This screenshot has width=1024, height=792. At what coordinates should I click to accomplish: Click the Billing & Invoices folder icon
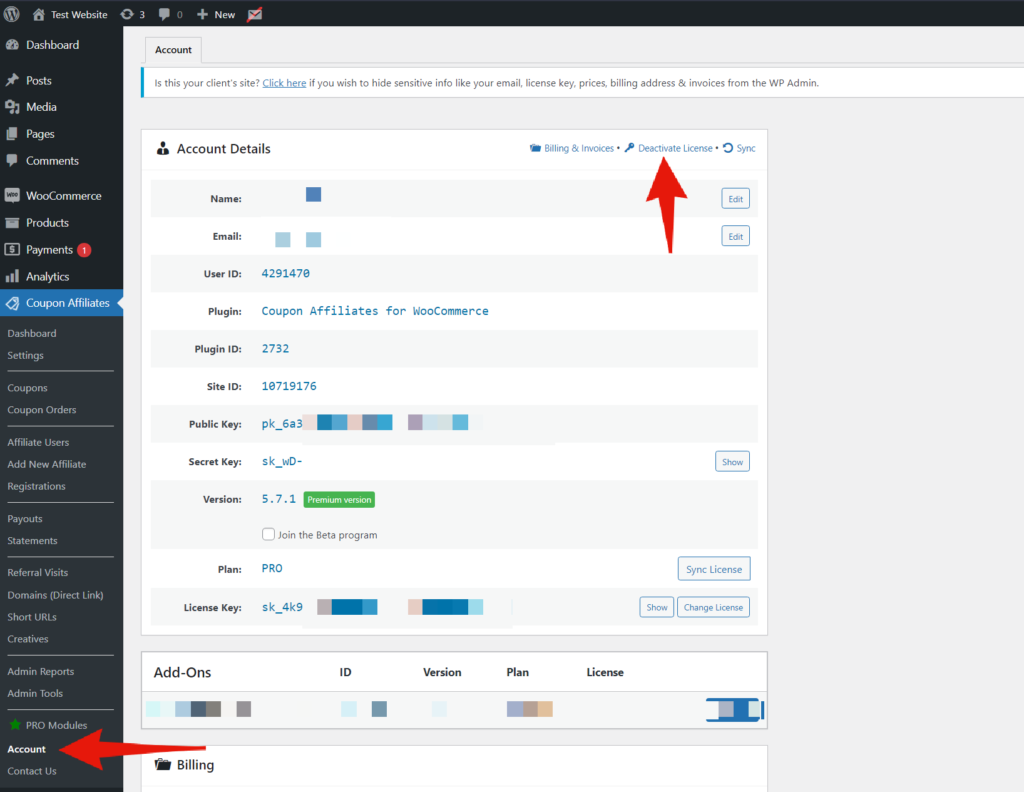(x=536, y=148)
